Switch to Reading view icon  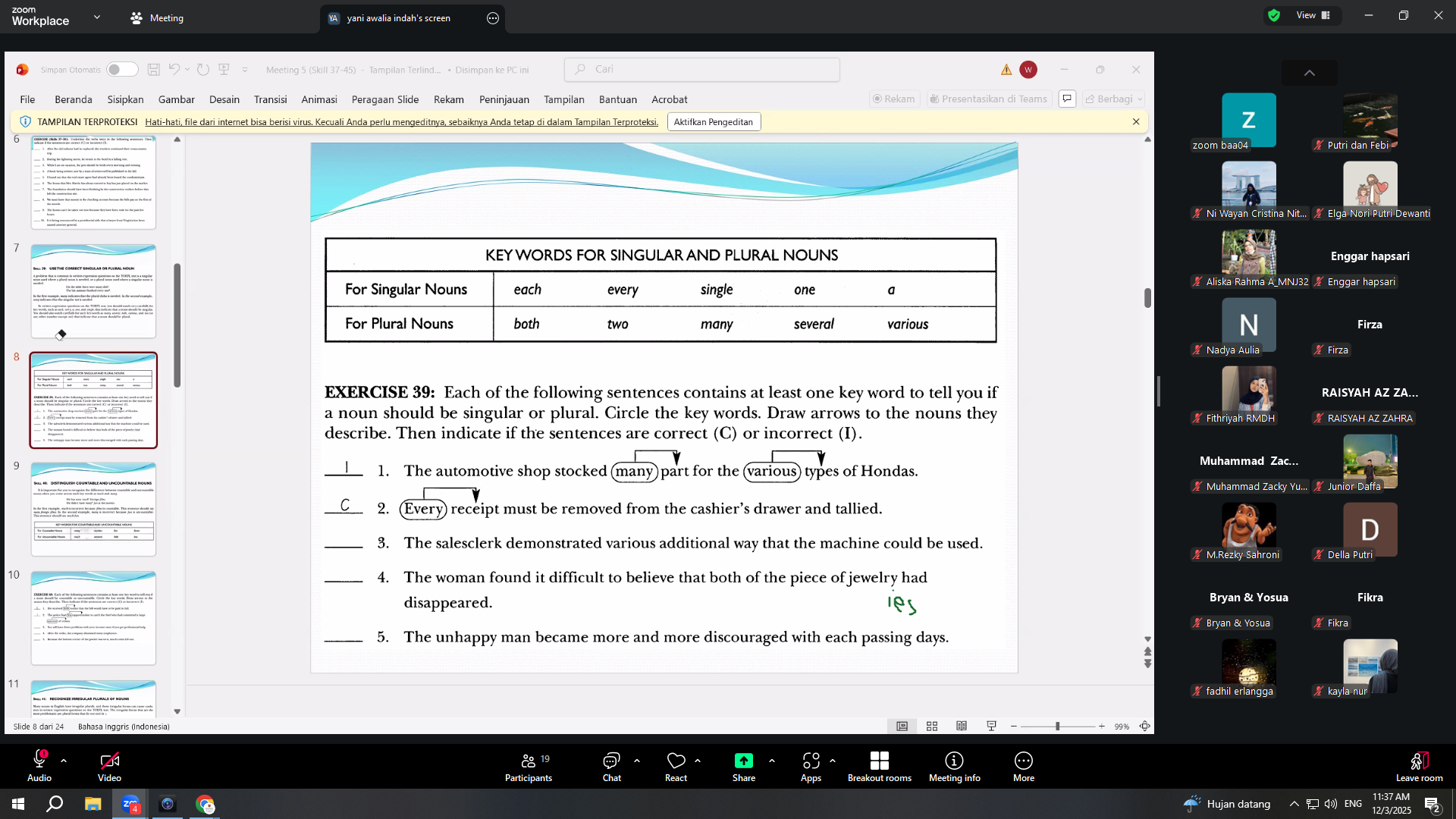(962, 726)
